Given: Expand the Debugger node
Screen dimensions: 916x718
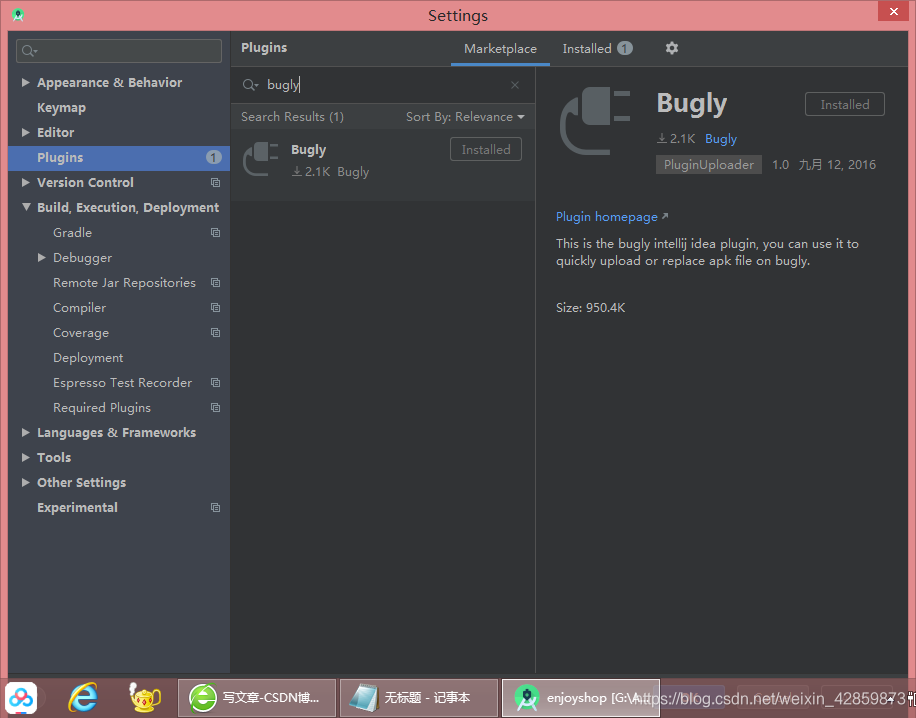Looking at the screenshot, I should [41, 257].
